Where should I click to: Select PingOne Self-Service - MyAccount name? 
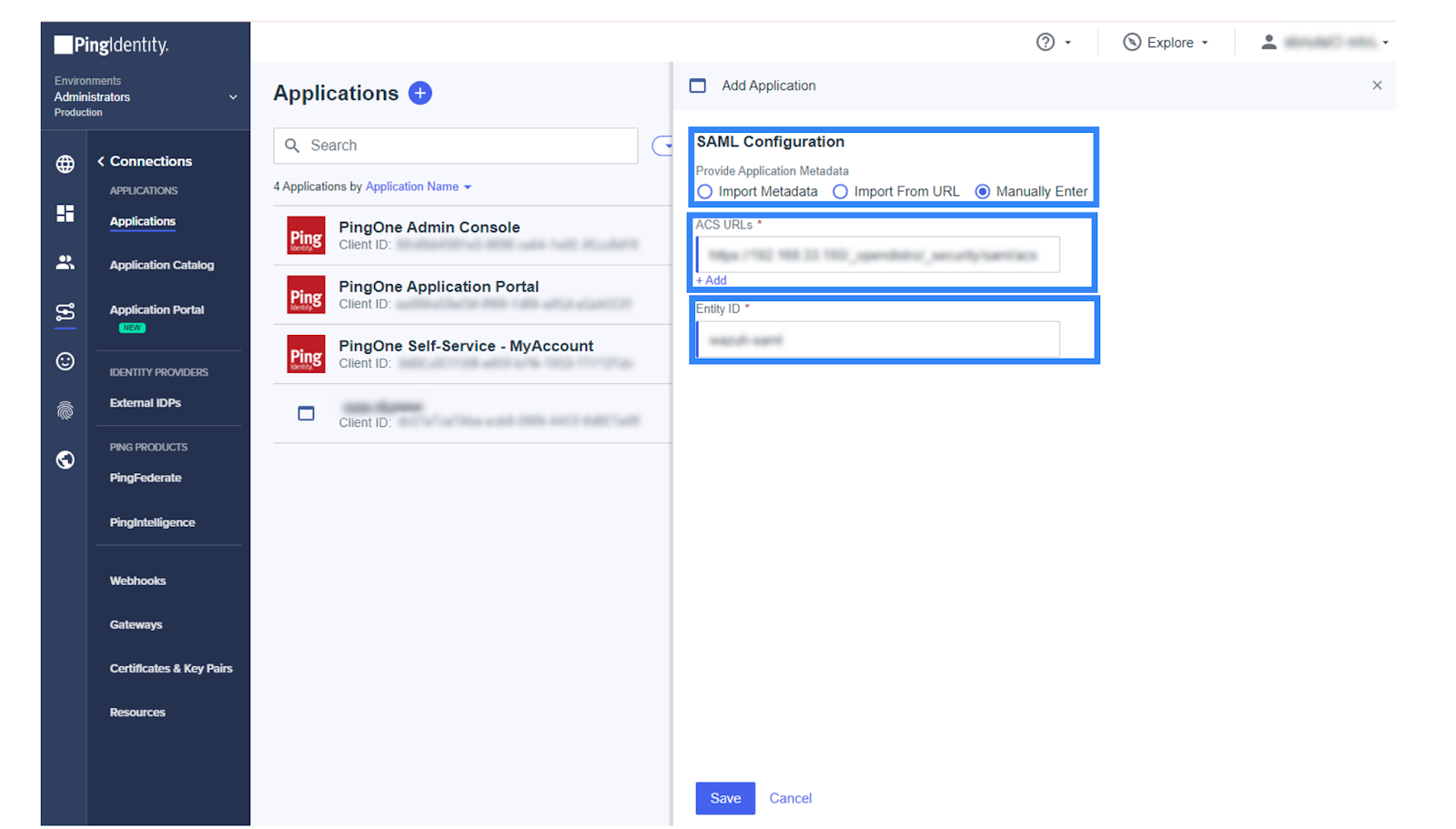click(x=466, y=346)
